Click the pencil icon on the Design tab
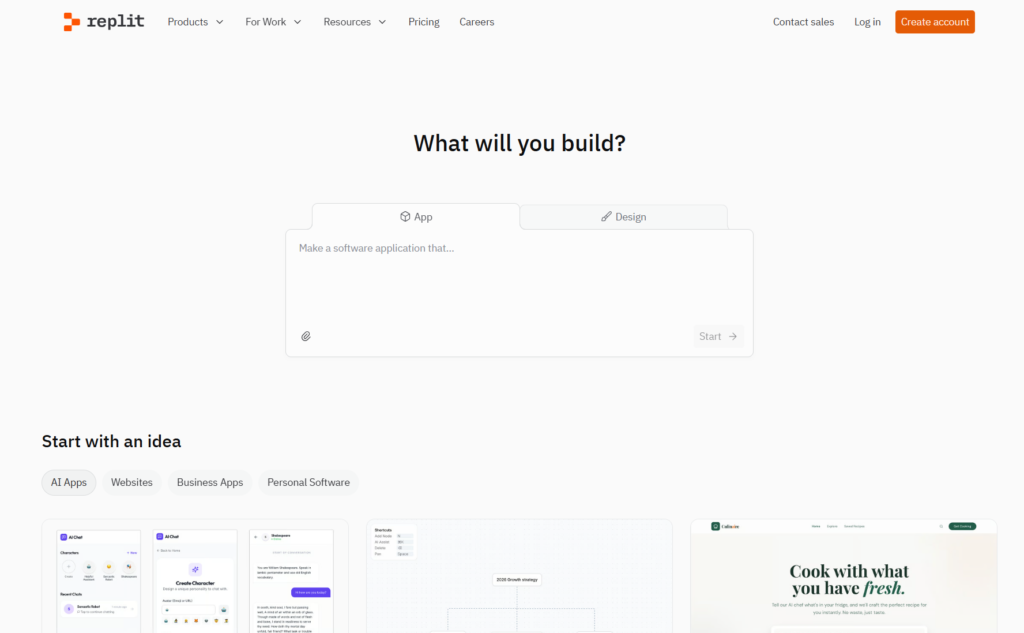 (606, 216)
